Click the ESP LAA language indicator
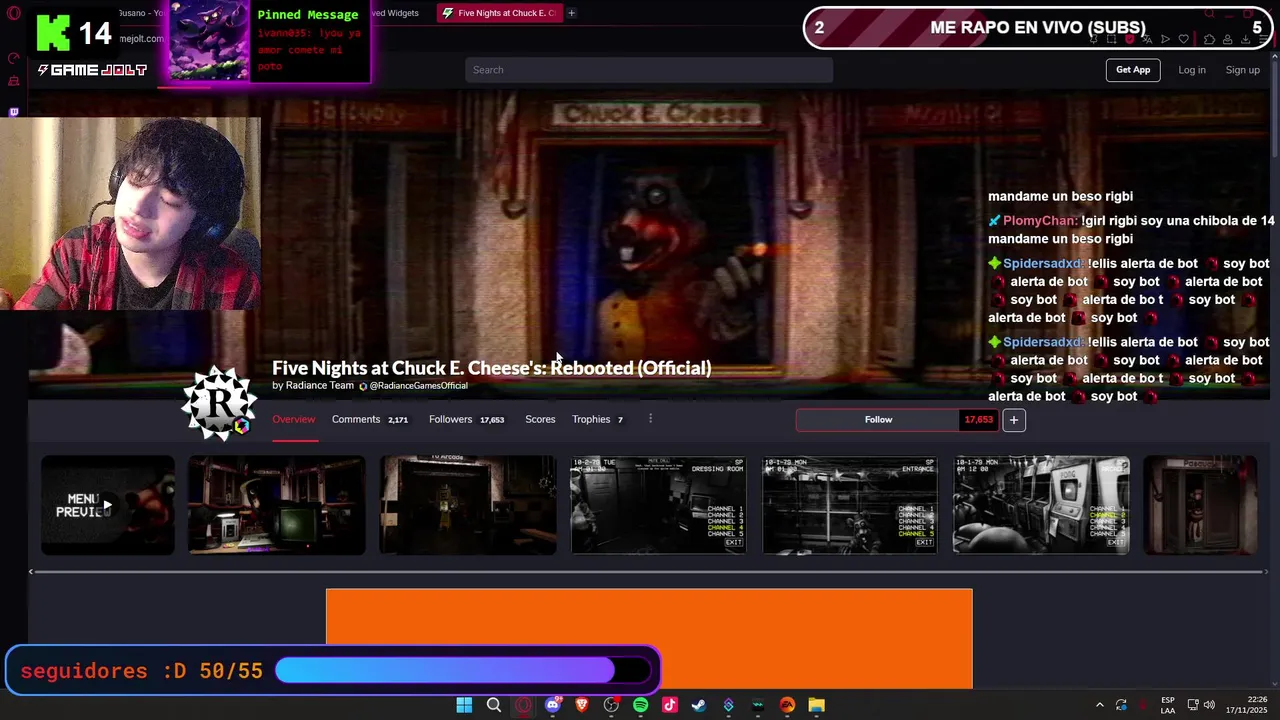The height and width of the screenshot is (720, 1280). click(x=1168, y=705)
